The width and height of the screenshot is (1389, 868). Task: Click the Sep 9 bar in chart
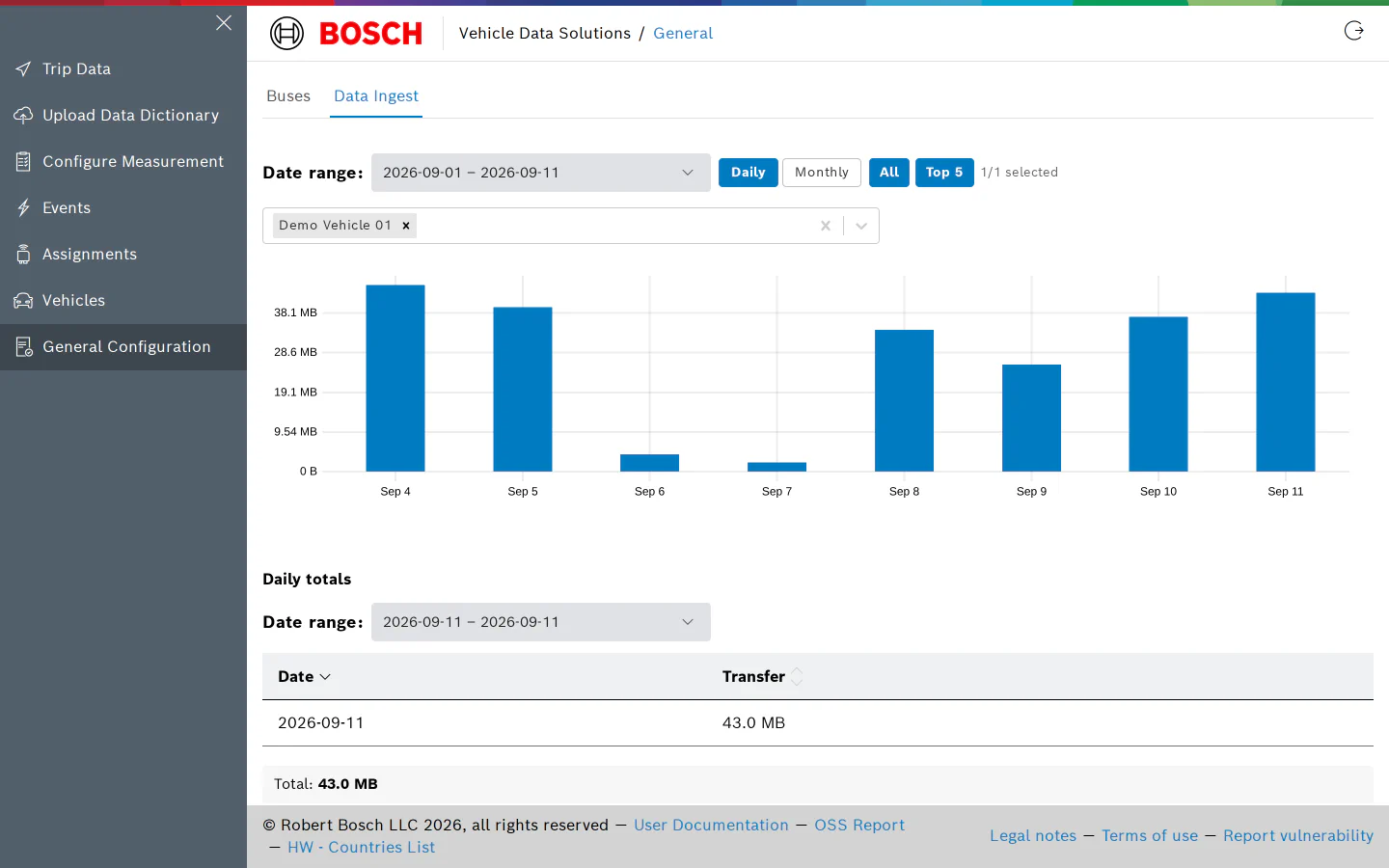click(x=1032, y=418)
